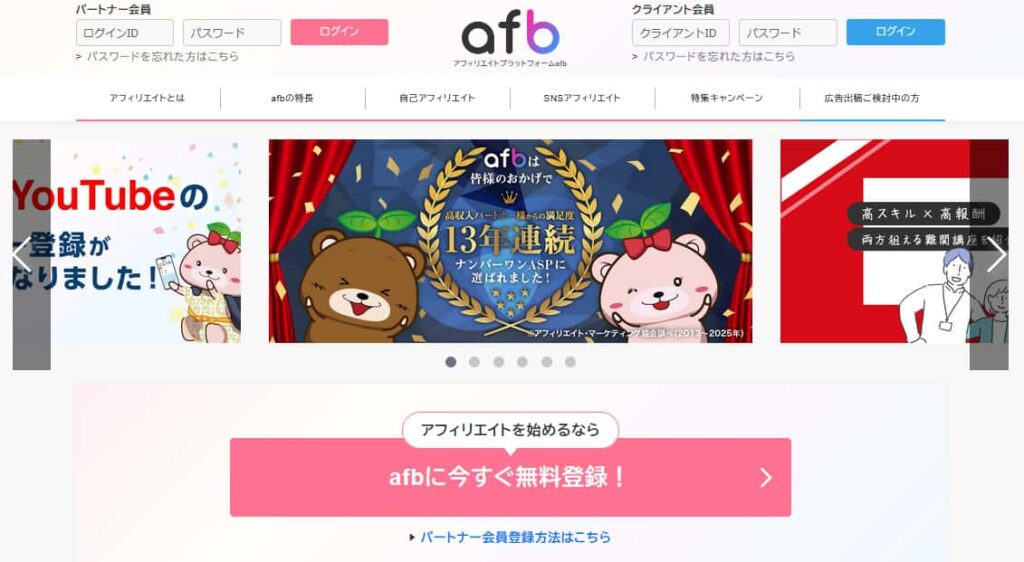Viewport: 1024px width, 562px height.
Task: Click the pink partner ログイン button
Action: point(340,32)
